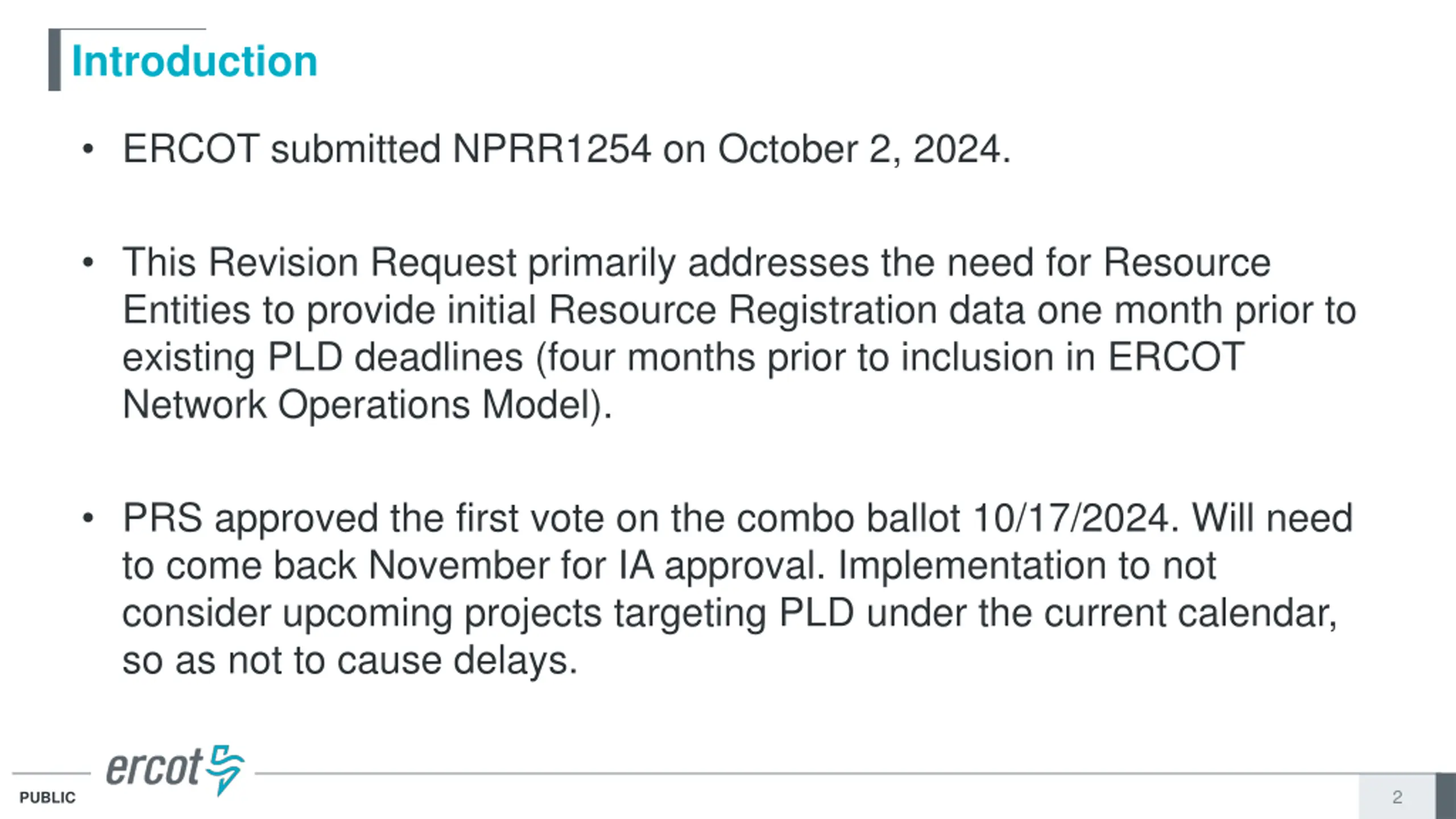Click the dark gray block at bottom-right corner
1456x819 pixels.
click(x=1446, y=796)
